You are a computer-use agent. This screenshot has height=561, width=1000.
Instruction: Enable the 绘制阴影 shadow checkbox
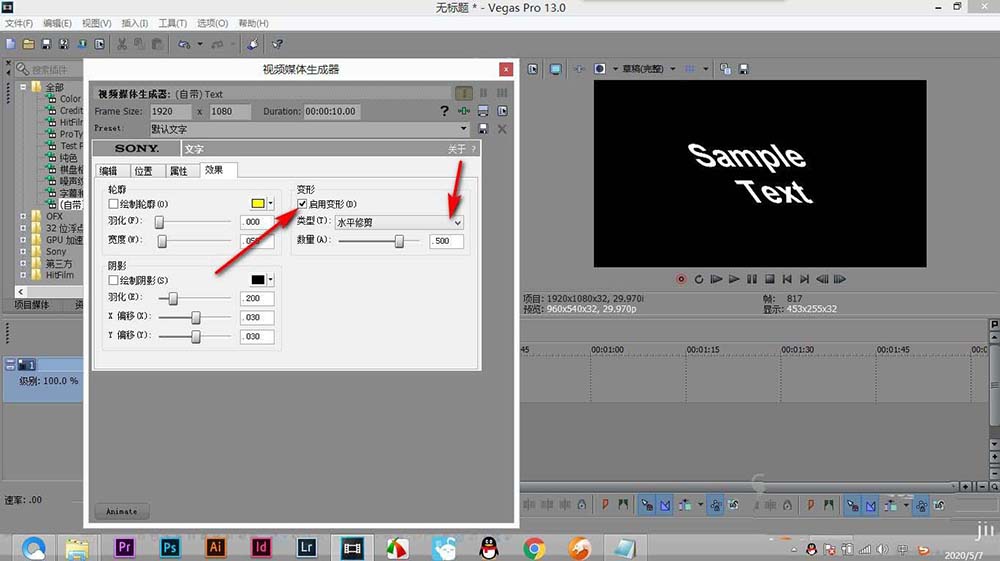(x=113, y=280)
